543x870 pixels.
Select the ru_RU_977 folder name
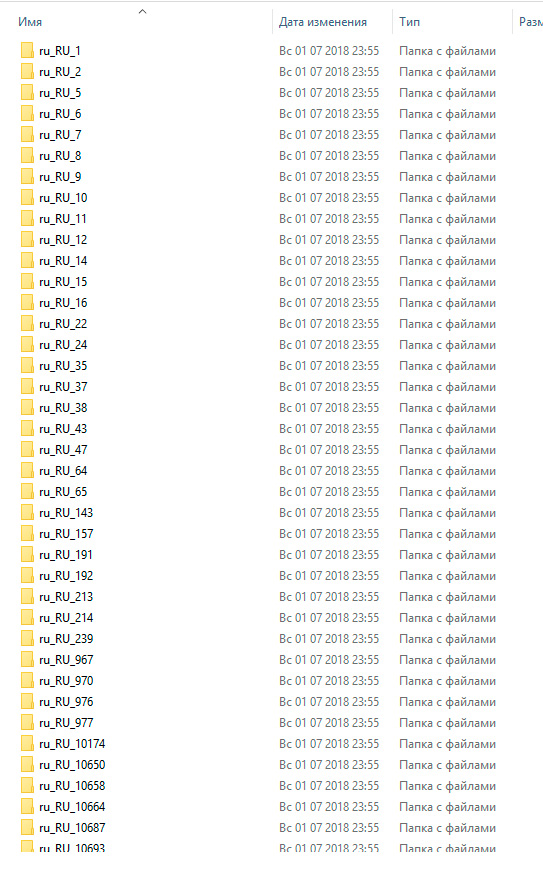(66, 723)
